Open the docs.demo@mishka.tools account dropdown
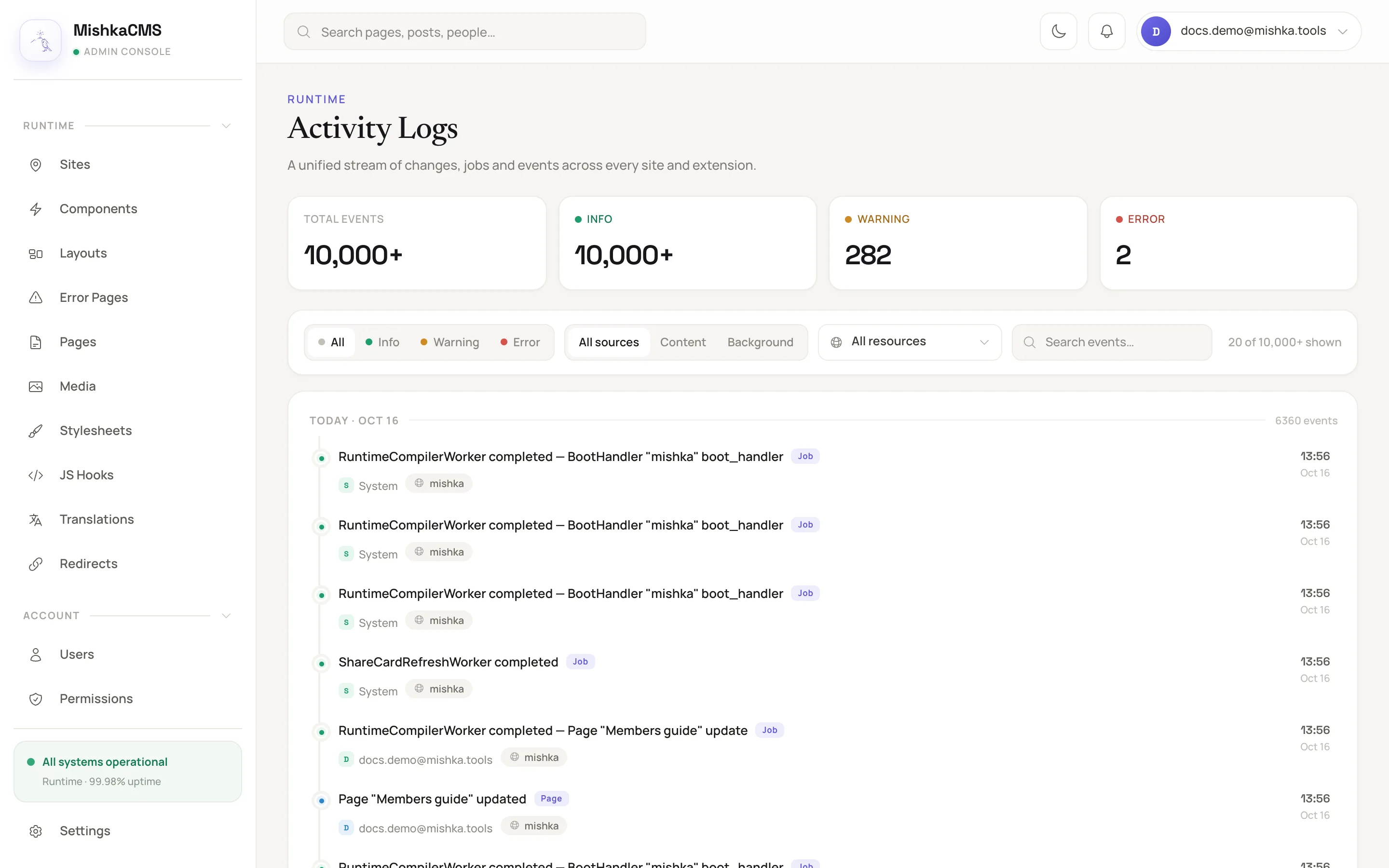The height and width of the screenshot is (868, 1389). pyautogui.click(x=1248, y=31)
